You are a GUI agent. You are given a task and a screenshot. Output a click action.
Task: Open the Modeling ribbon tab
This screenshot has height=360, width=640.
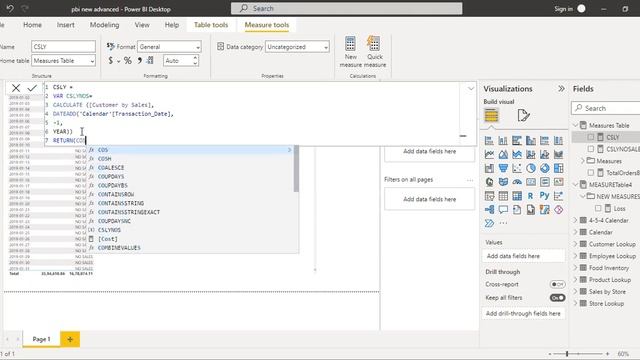(x=104, y=25)
